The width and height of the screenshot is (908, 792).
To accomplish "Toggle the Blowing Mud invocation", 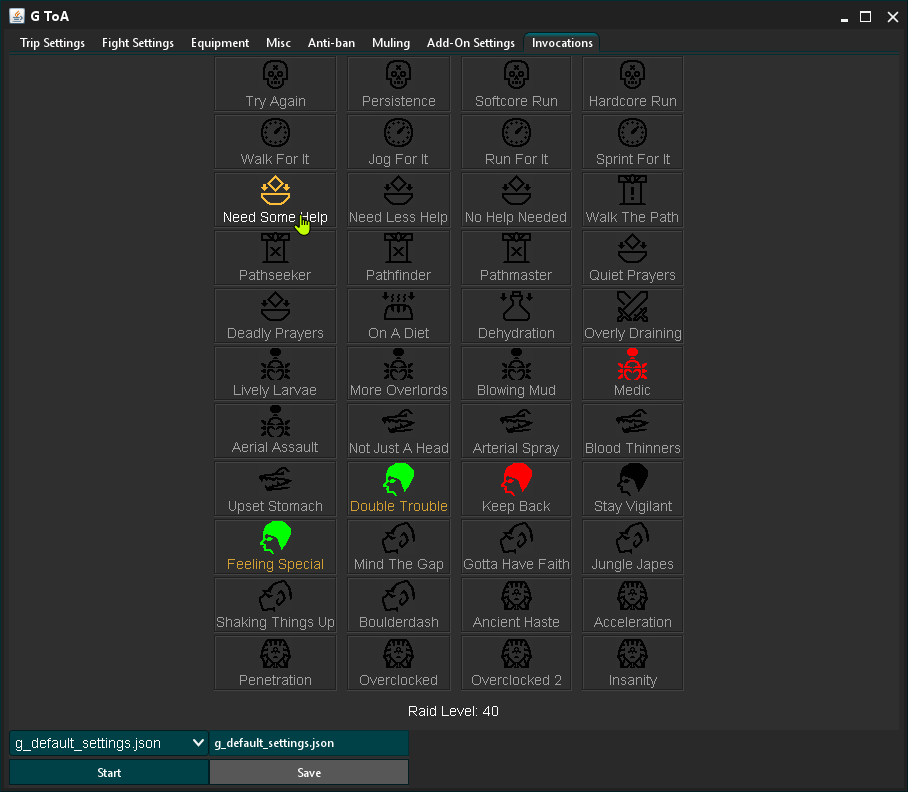I will (x=516, y=373).
